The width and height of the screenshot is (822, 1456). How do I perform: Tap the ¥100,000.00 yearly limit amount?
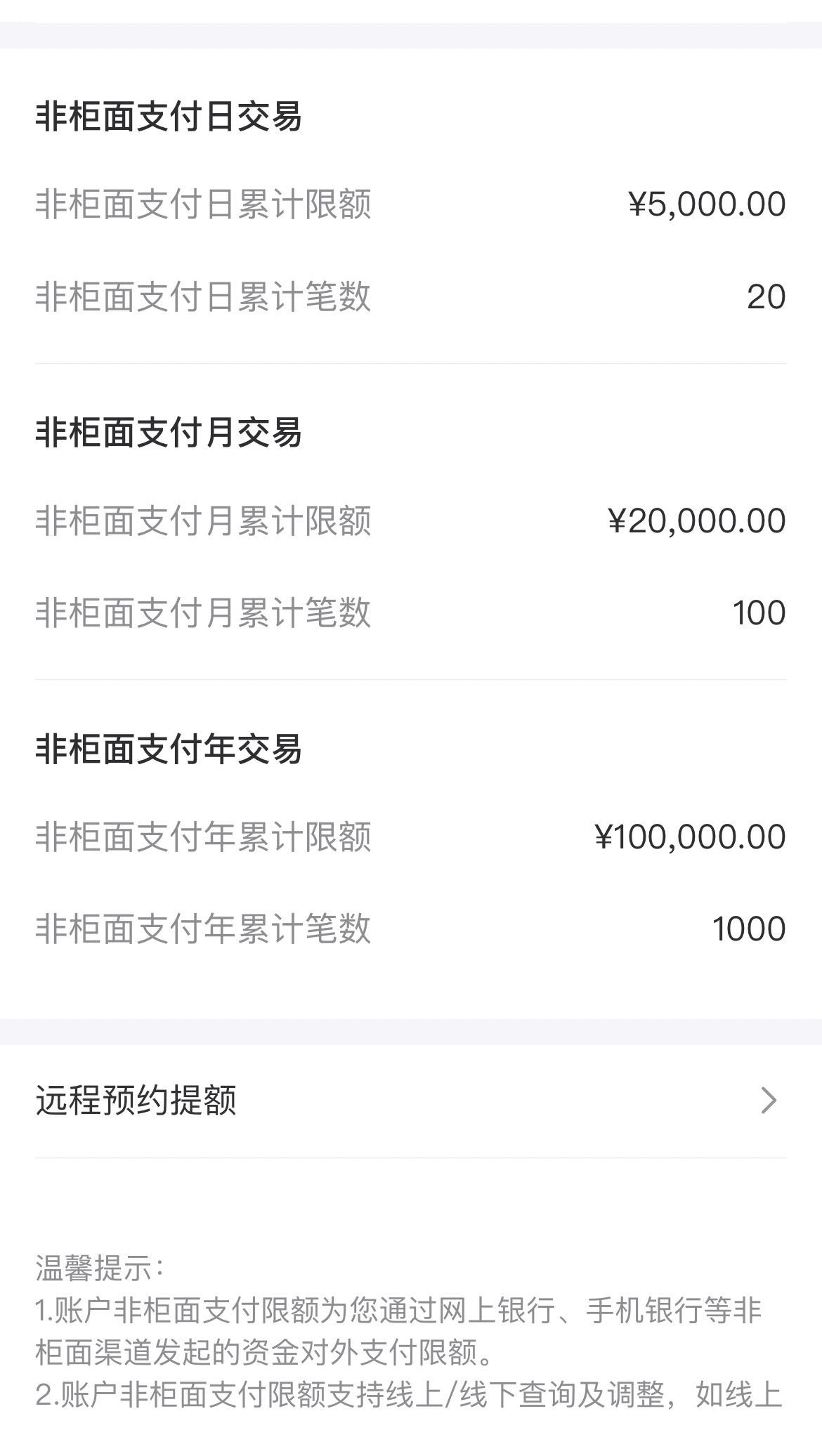[690, 837]
